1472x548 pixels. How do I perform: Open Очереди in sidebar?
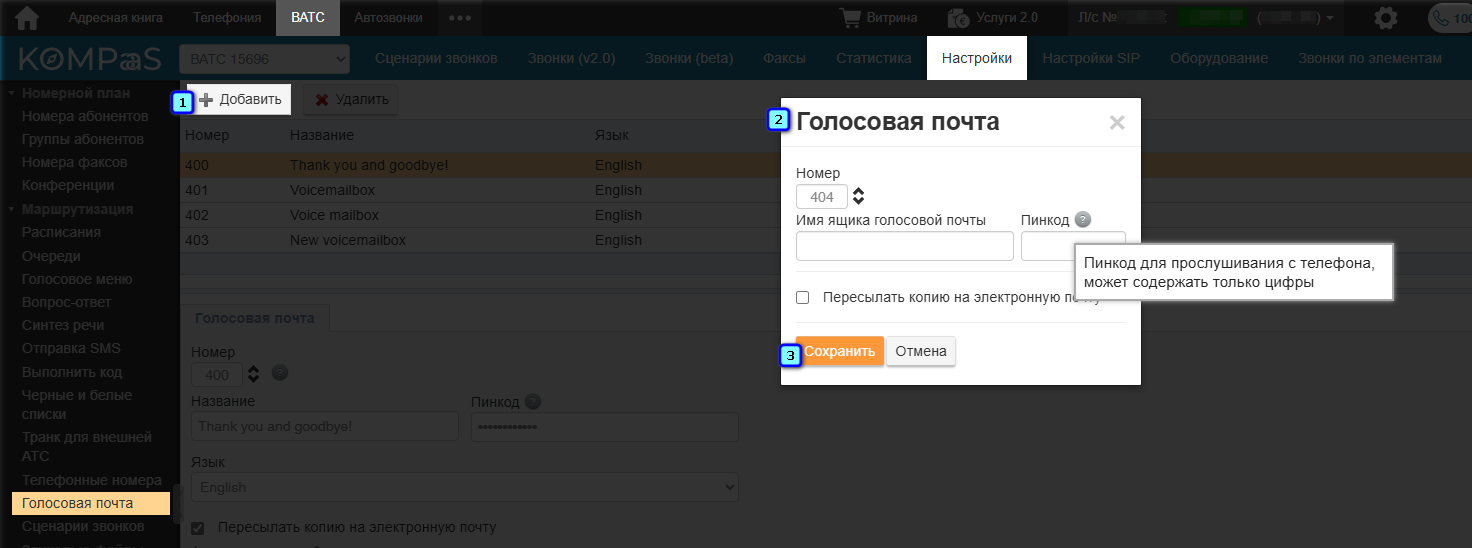coord(51,256)
